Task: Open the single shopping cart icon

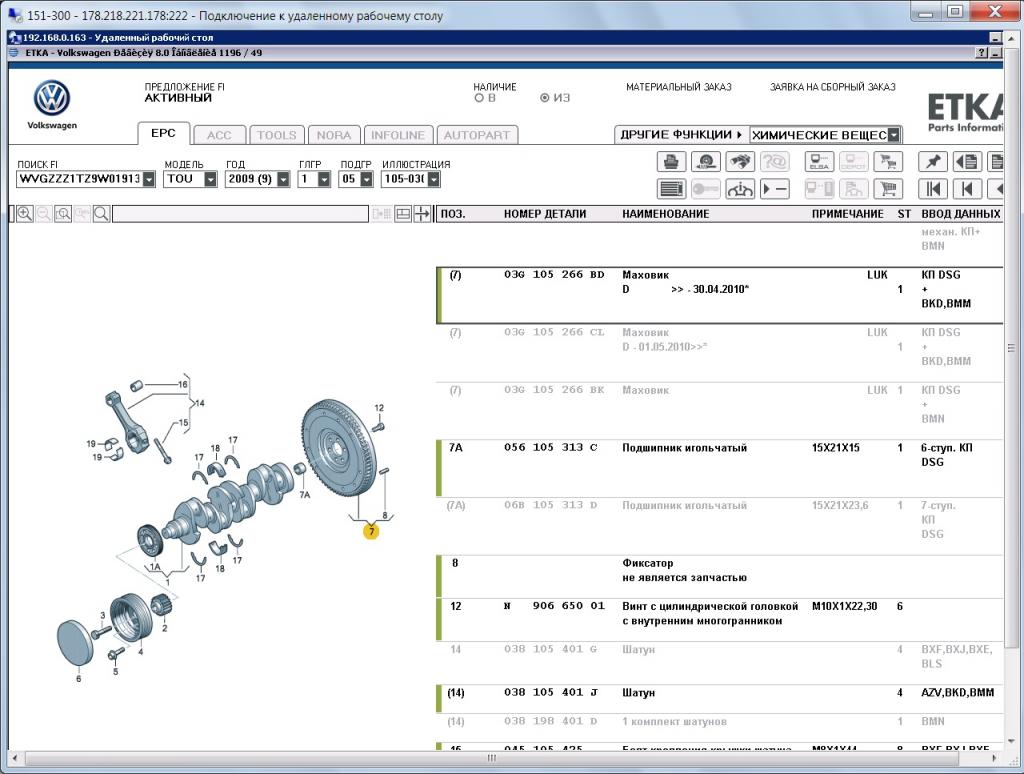Action: pyautogui.click(x=888, y=189)
